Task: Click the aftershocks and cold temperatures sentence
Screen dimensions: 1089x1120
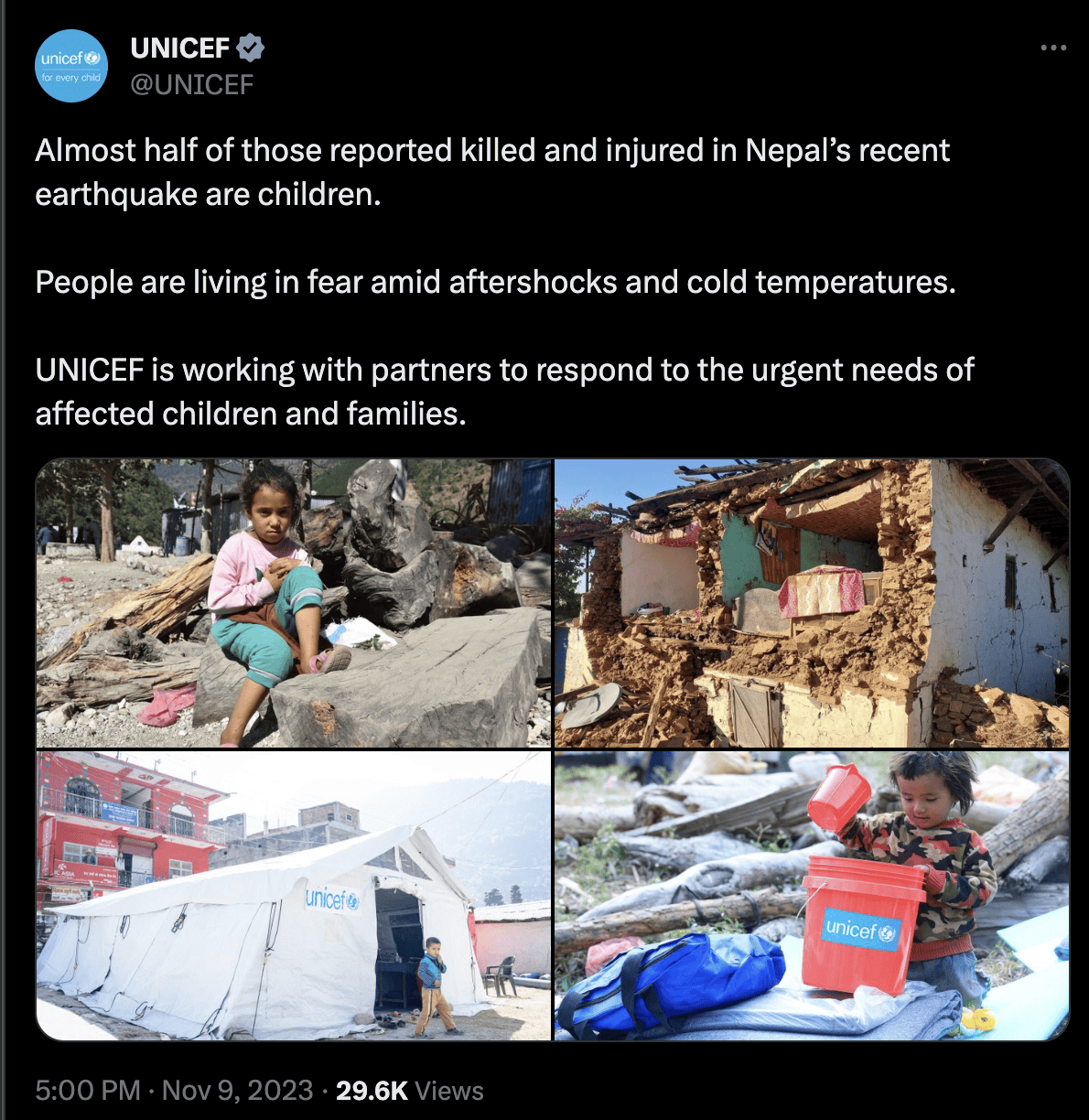Action: click(495, 282)
